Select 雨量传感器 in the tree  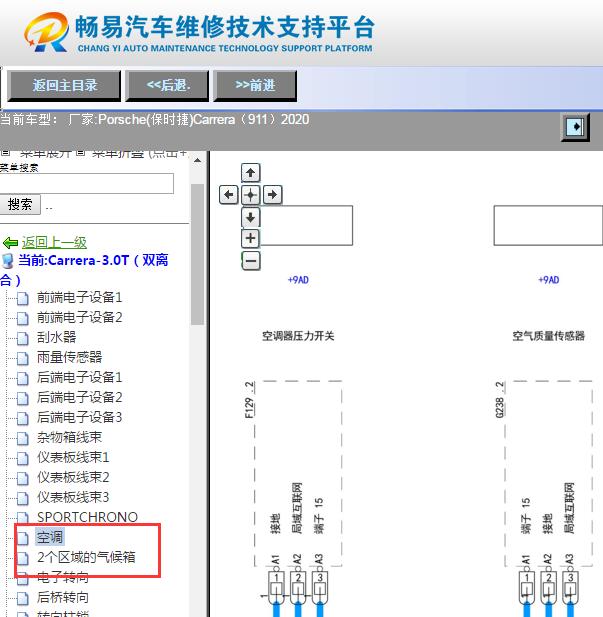click(70, 357)
